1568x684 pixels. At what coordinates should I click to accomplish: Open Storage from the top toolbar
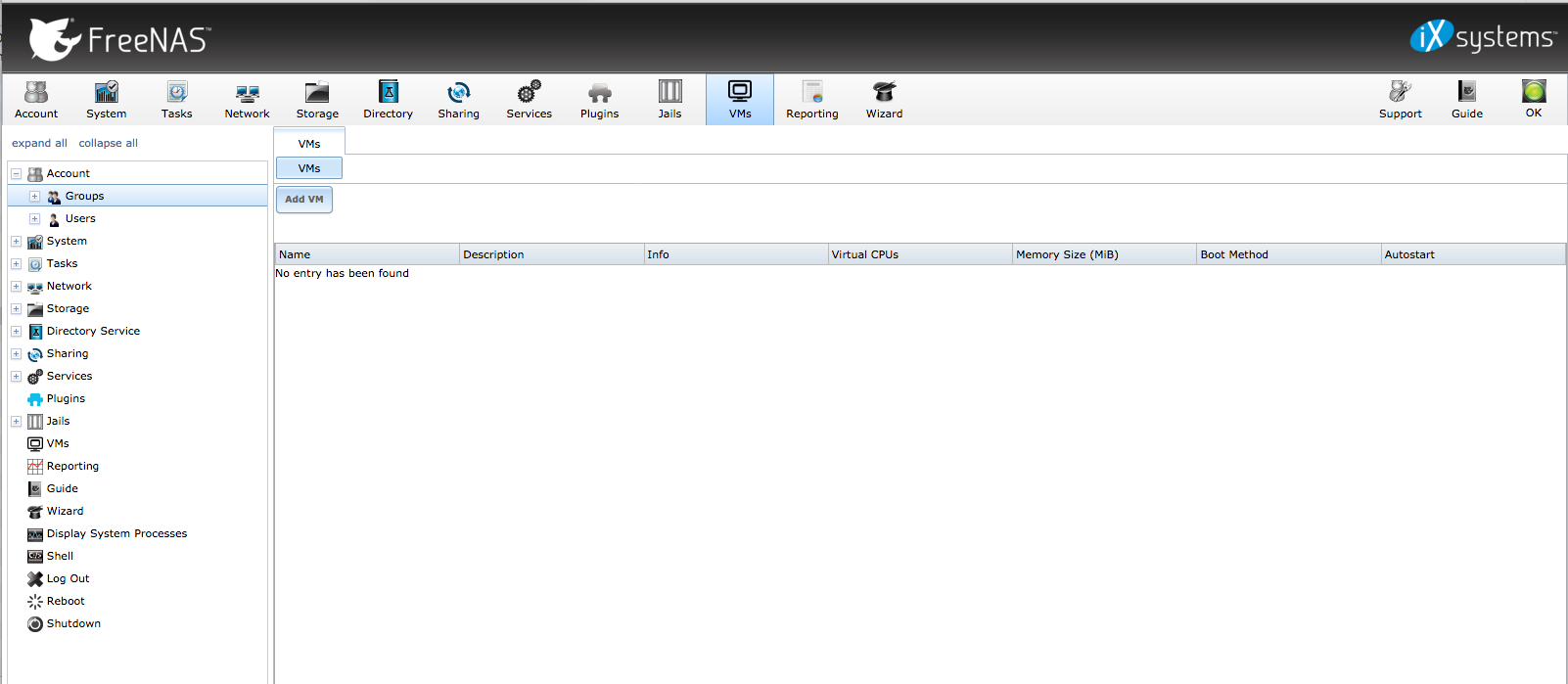(317, 99)
